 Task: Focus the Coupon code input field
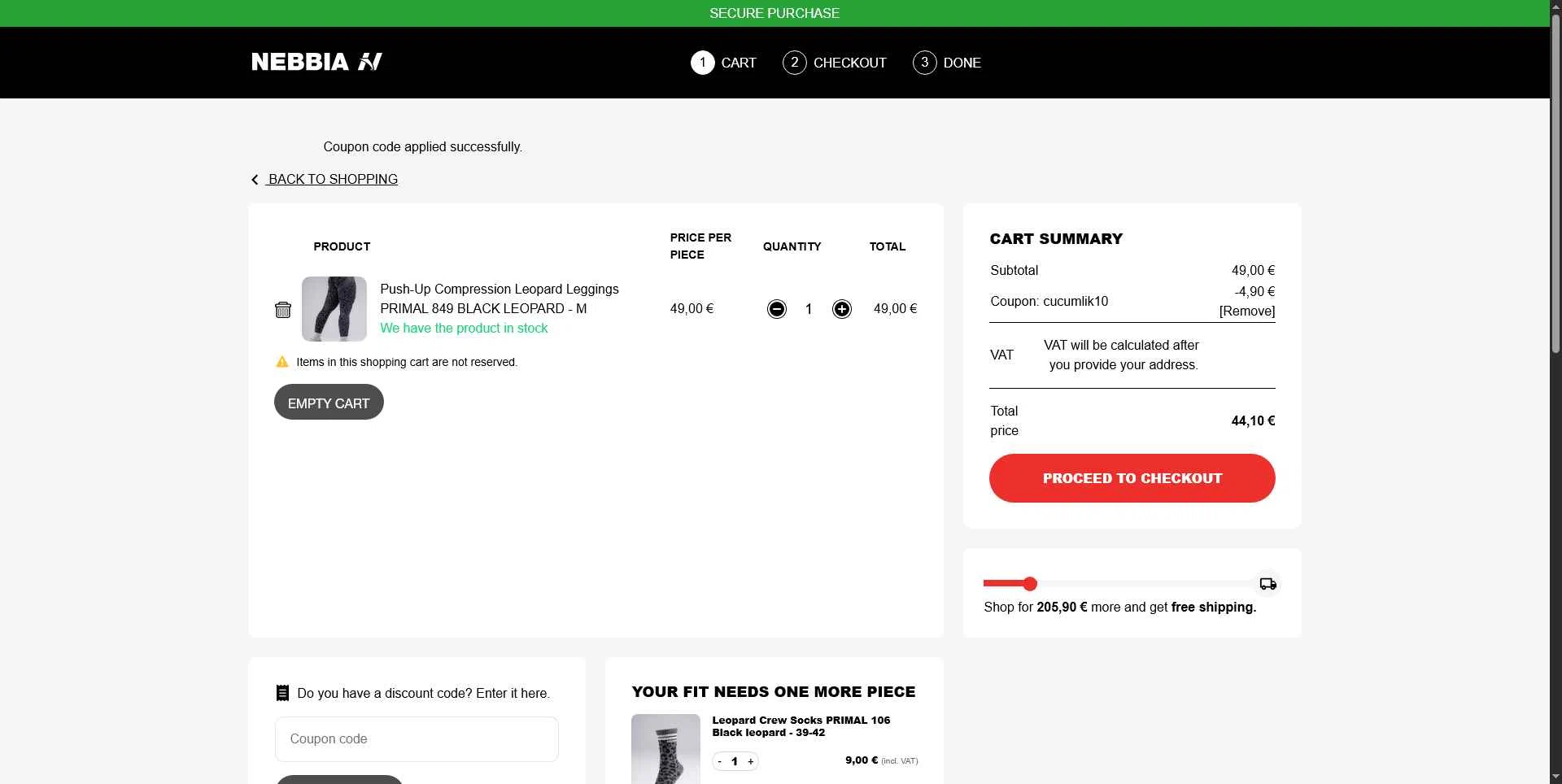pos(417,739)
